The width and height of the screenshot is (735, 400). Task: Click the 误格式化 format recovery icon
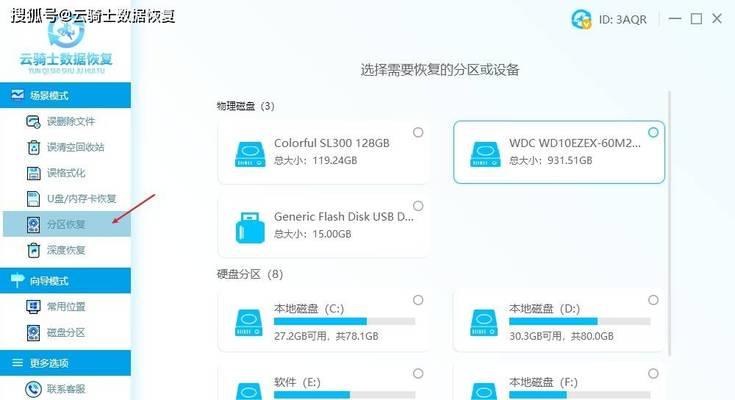(33, 173)
